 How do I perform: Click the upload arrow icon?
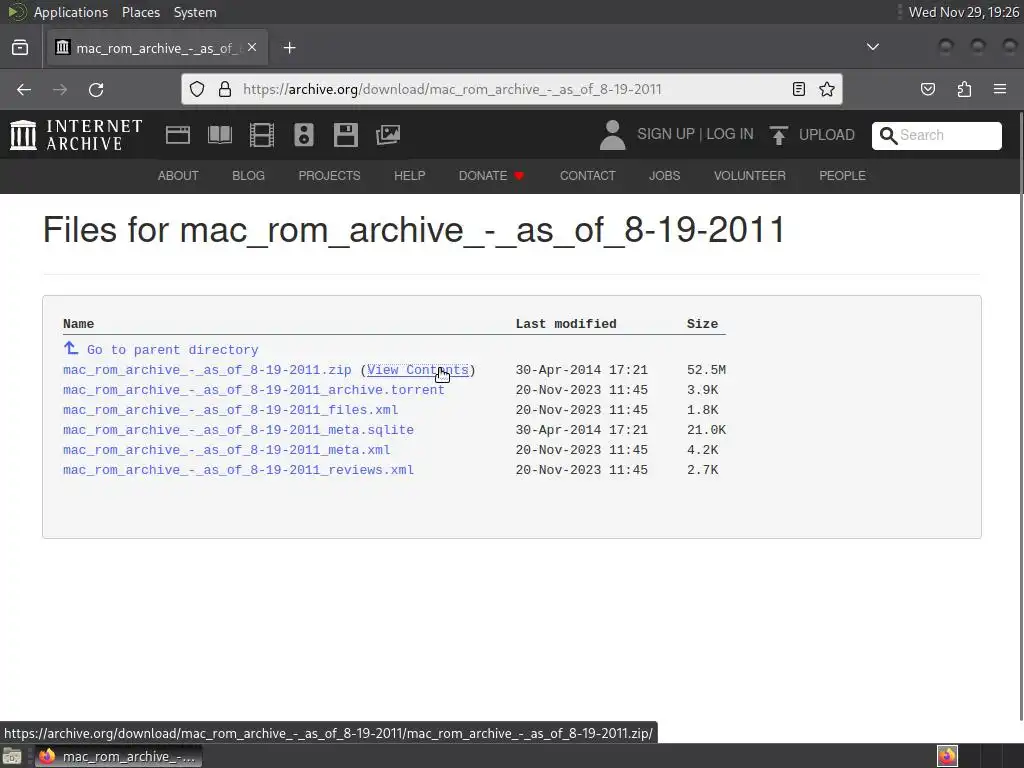778,135
